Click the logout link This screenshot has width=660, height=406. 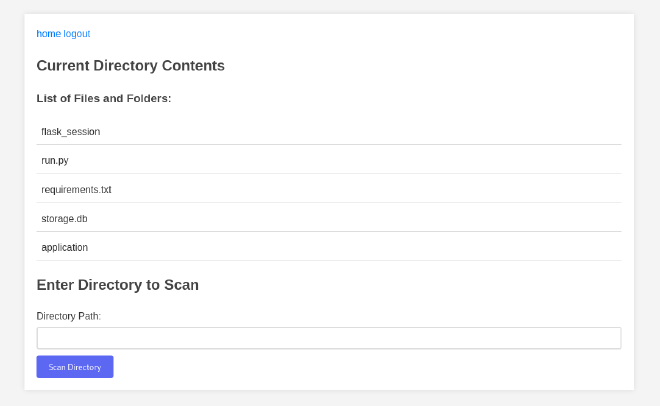pyautogui.click(x=77, y=34)
